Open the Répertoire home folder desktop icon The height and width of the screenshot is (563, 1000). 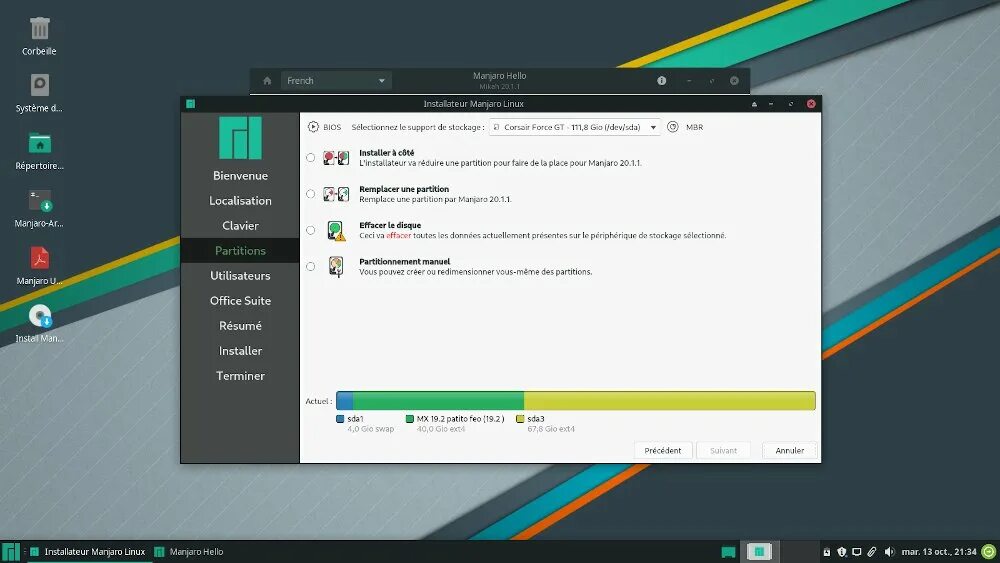click(x=40, y=143)
